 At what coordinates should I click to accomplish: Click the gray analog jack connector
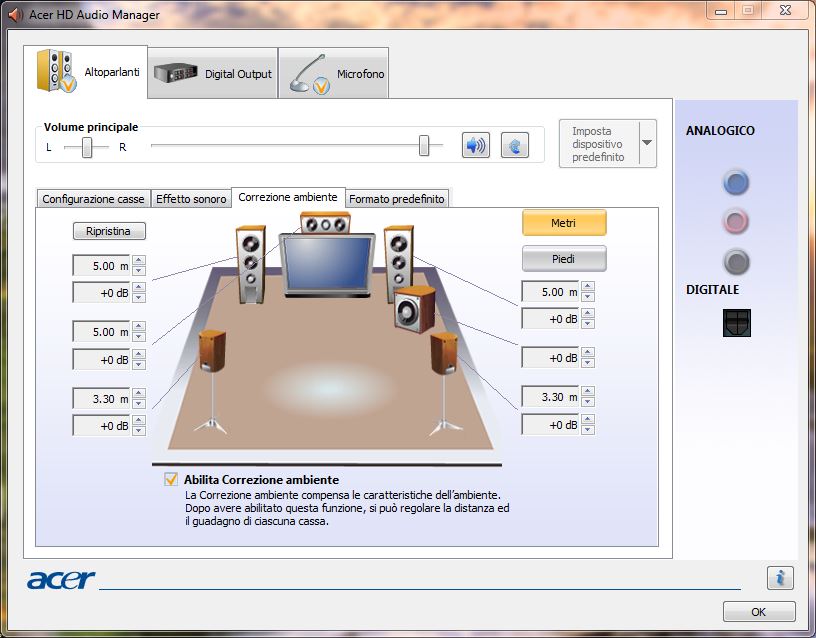(736, 262)
